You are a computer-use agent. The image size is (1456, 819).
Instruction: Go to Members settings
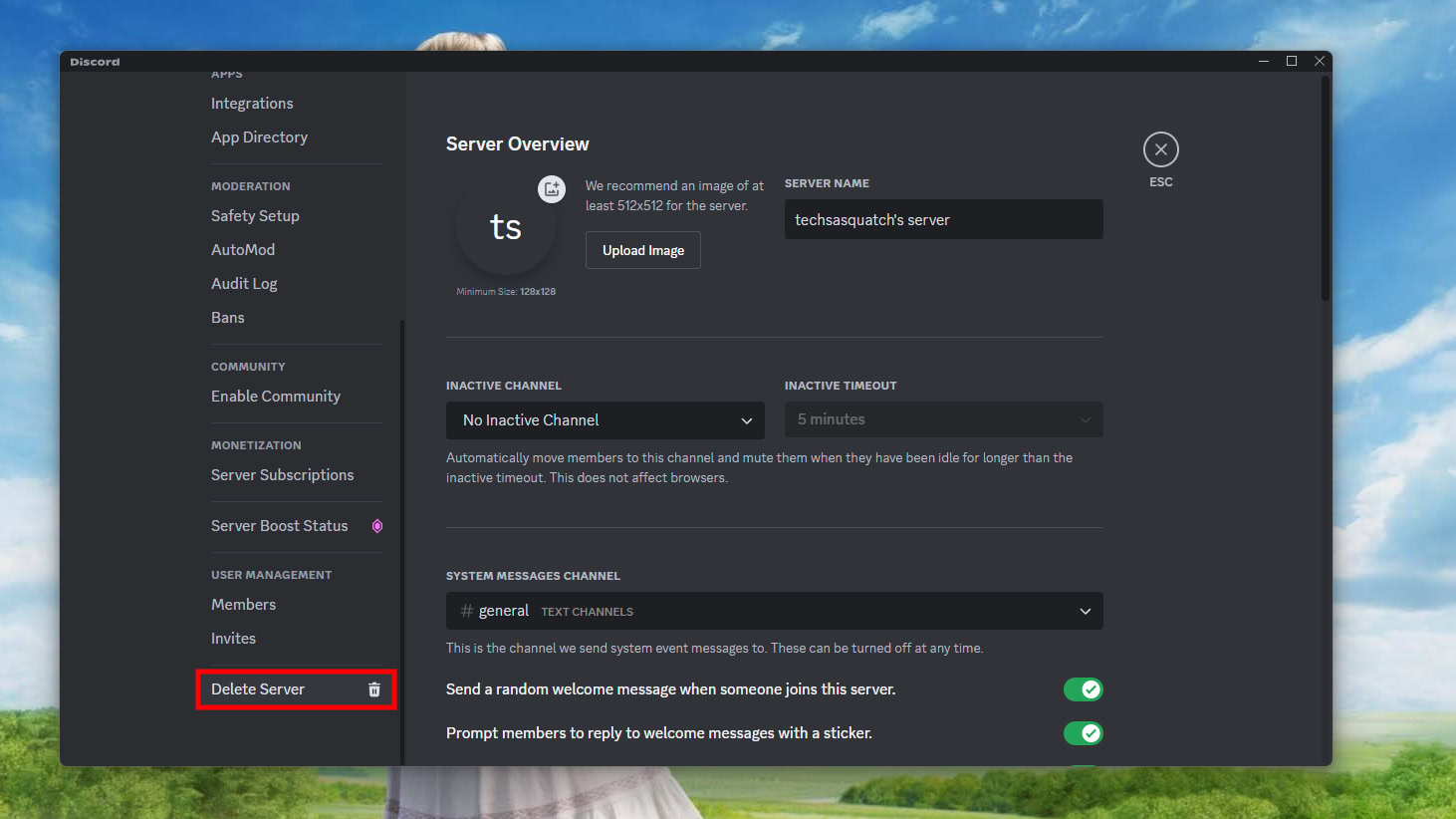click(x=243, y=605)
